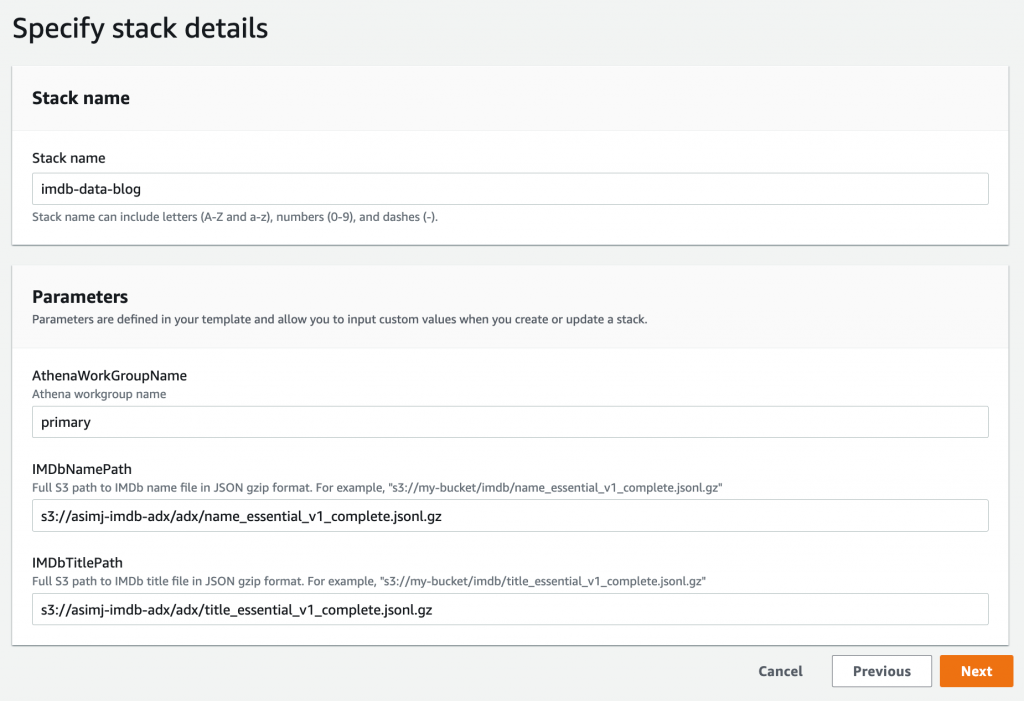
Task: Cancel the stack creation
Action: click(x=780, y=671)
